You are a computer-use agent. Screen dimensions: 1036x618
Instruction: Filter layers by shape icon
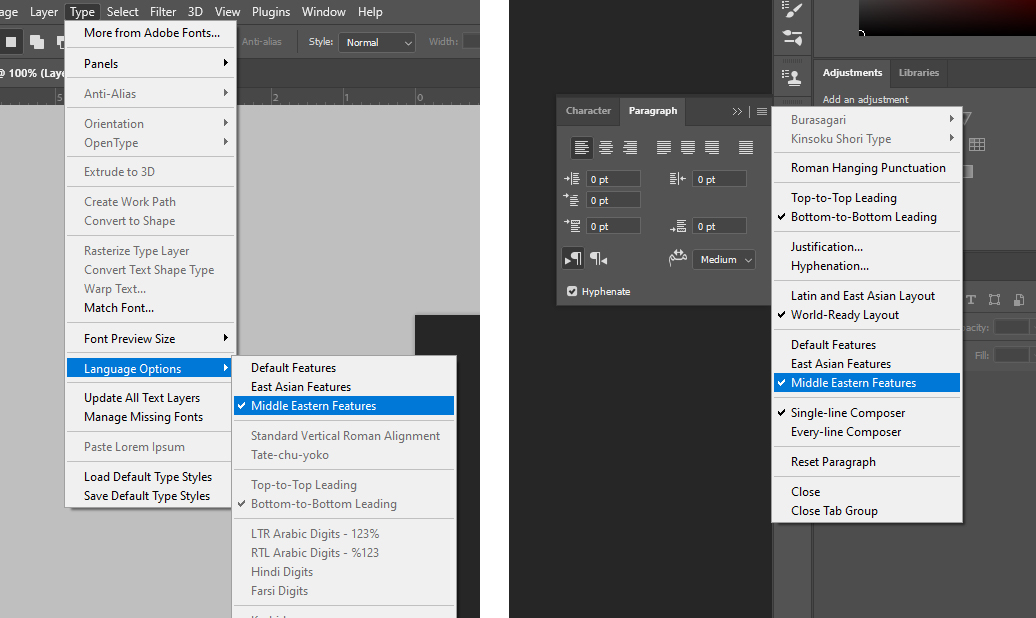coord(994,299)
